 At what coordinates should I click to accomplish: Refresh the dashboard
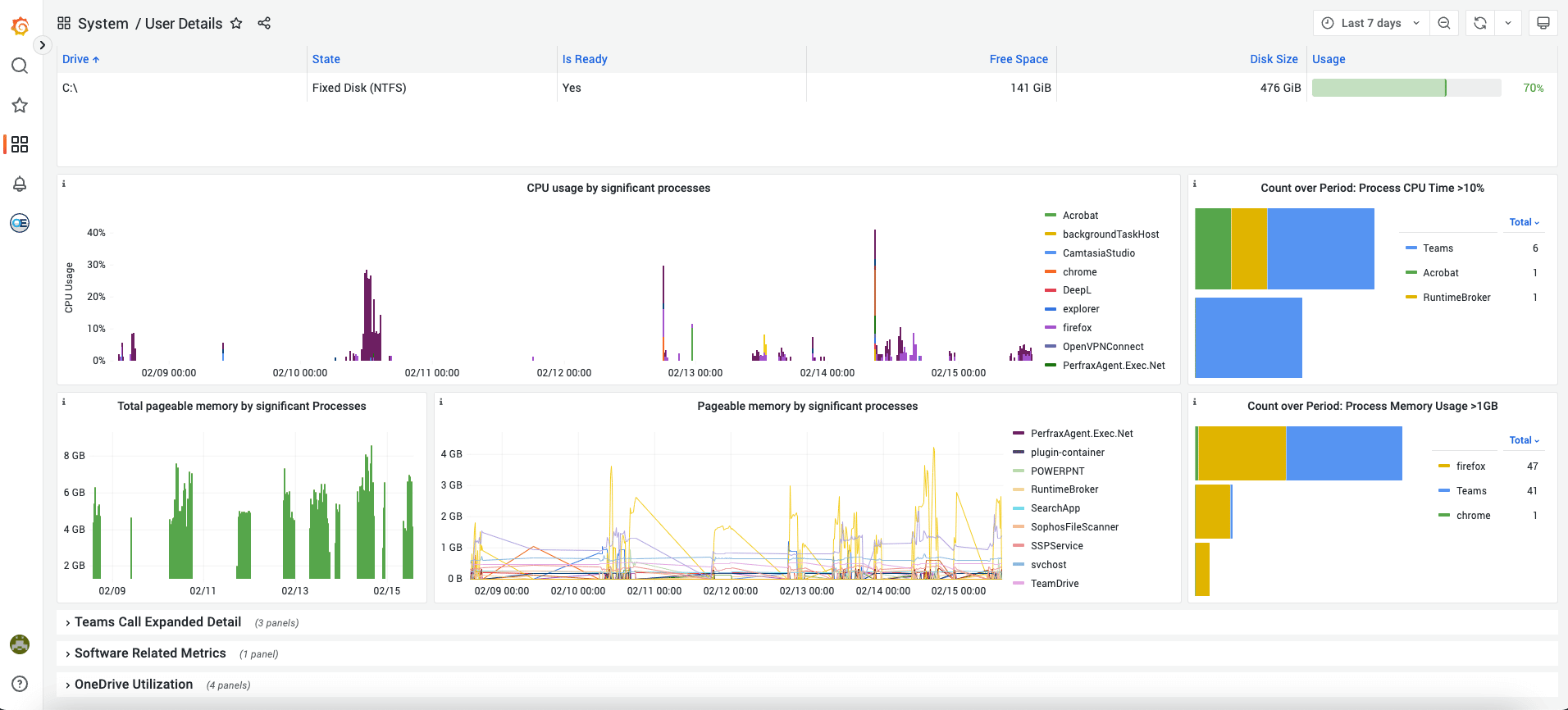click(x=1480, y=23)
